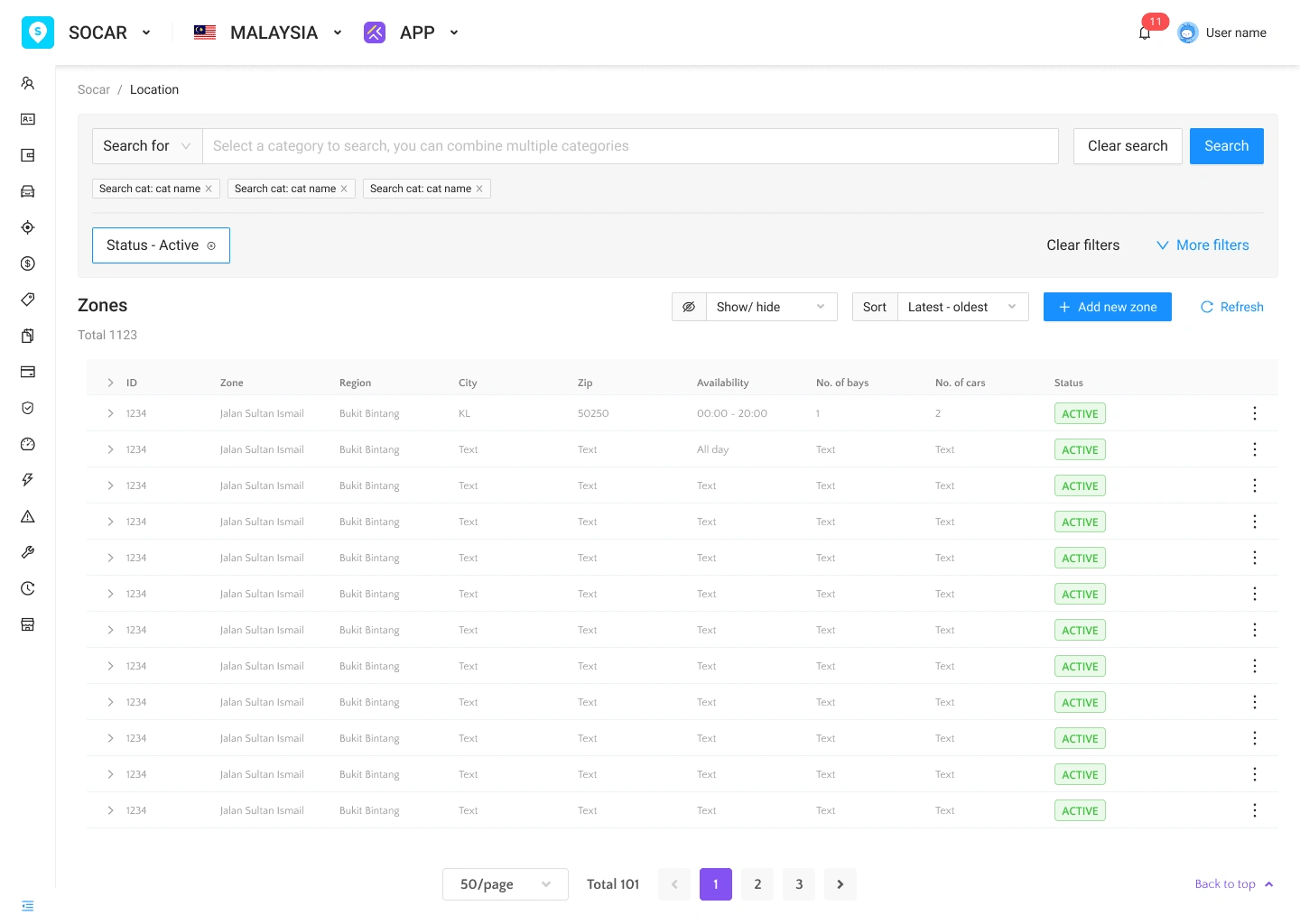Viewport: 1300px width, 924px height.
Task: Click the Sort label button
Action: click(x=875, y=307)
